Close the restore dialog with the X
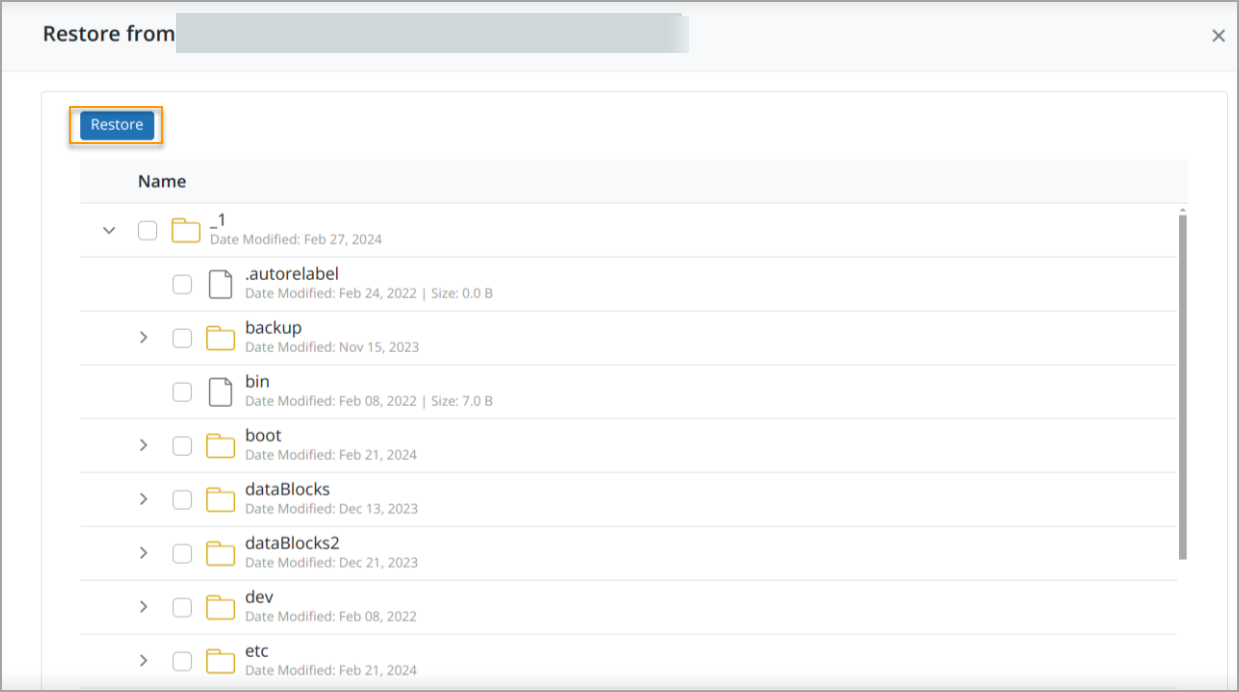This screenshot has height=692, width=1239. click(1218, 35)
